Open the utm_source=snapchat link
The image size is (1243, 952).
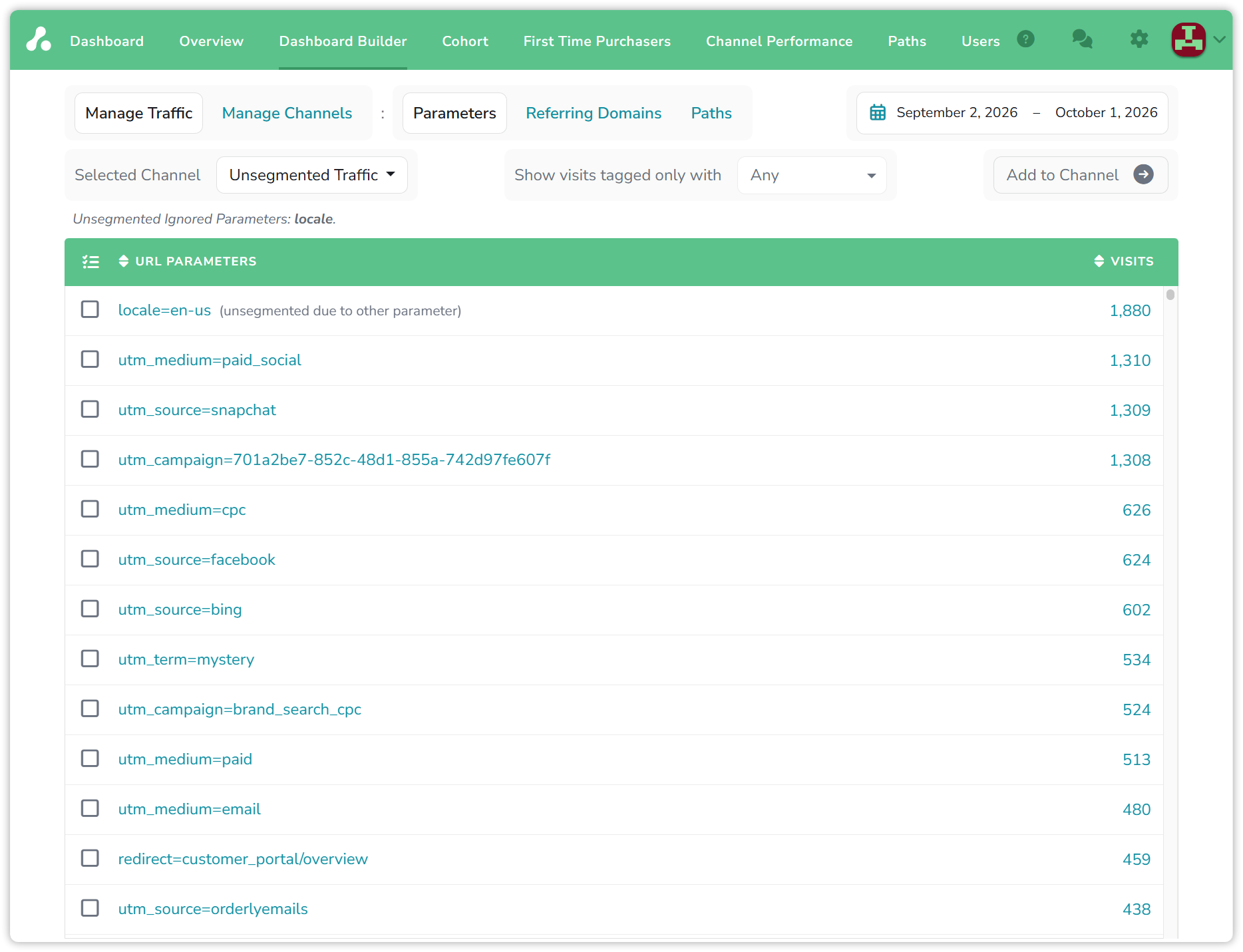pyautogui.click(x=197, y=410)
